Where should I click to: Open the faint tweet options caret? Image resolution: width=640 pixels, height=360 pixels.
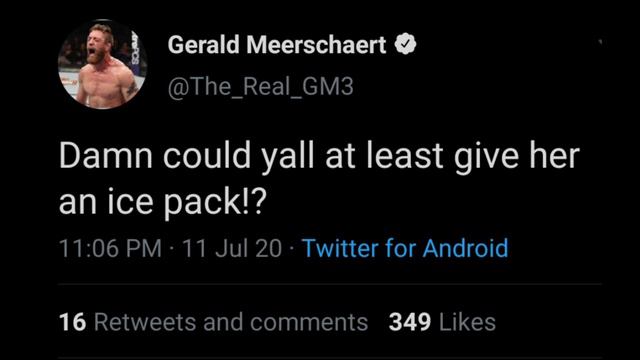point(600,42)
